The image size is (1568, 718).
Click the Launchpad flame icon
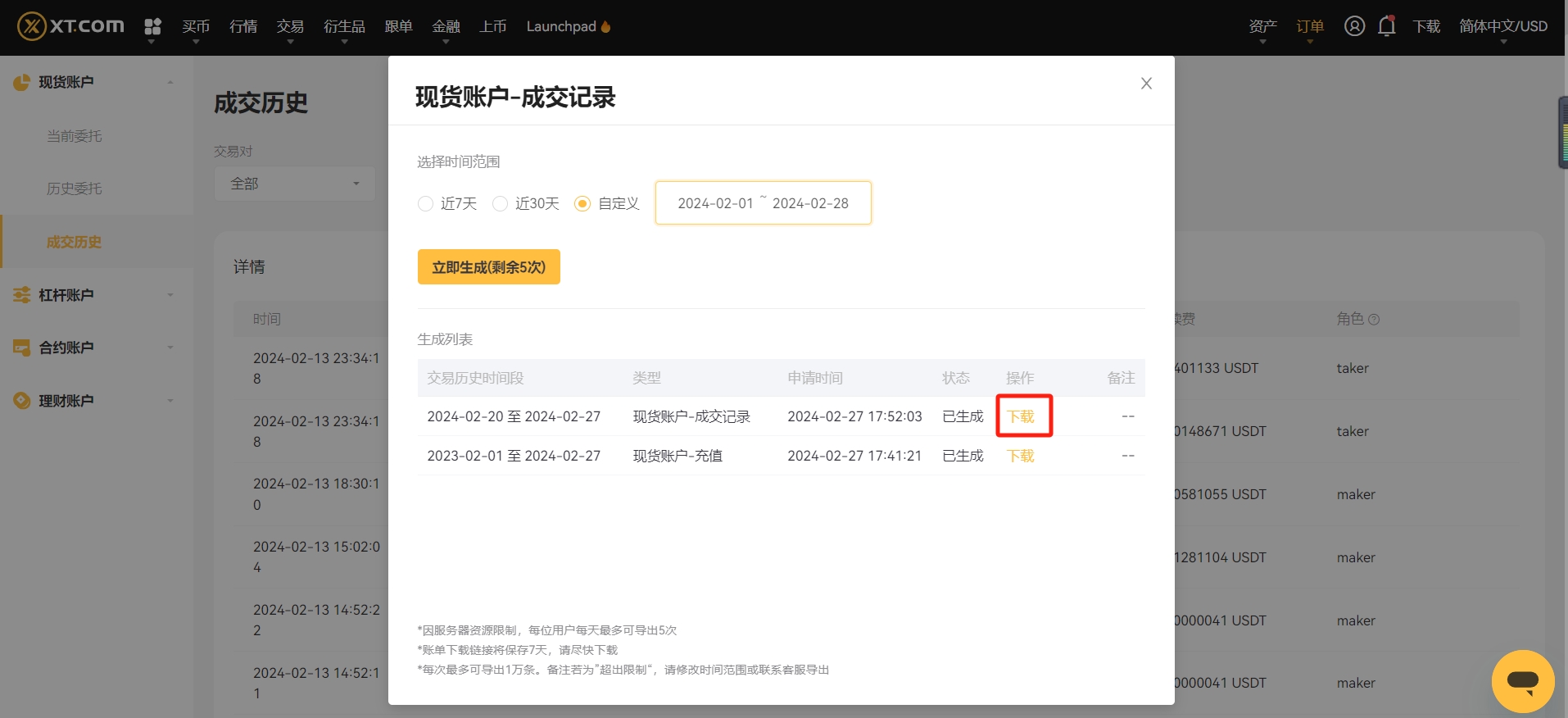606,26
